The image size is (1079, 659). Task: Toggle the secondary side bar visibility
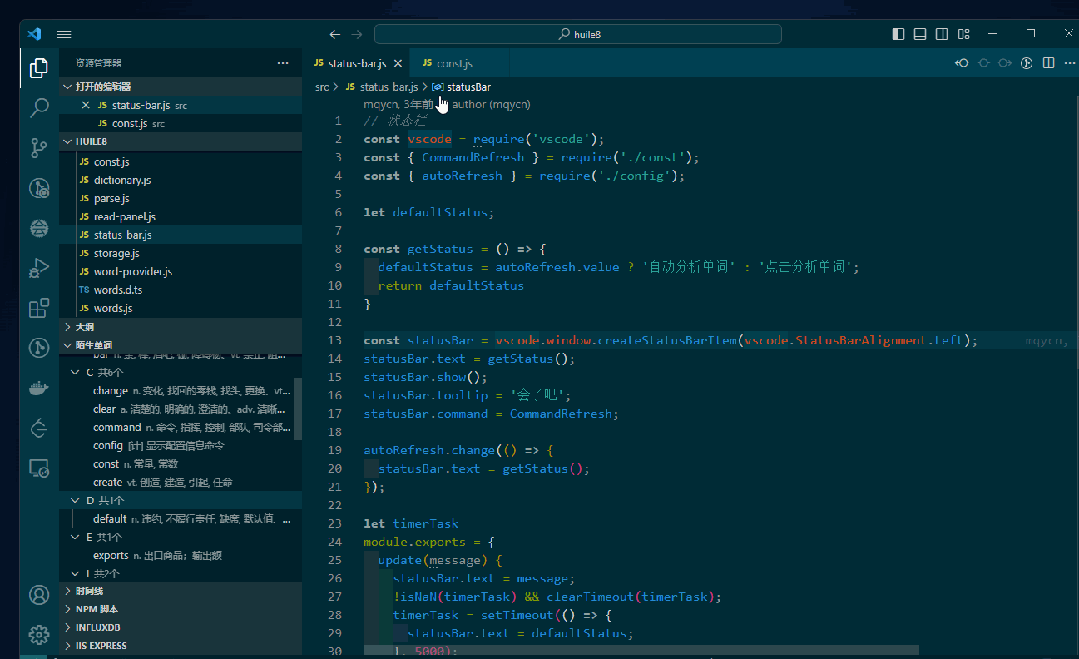click(941, 34)
